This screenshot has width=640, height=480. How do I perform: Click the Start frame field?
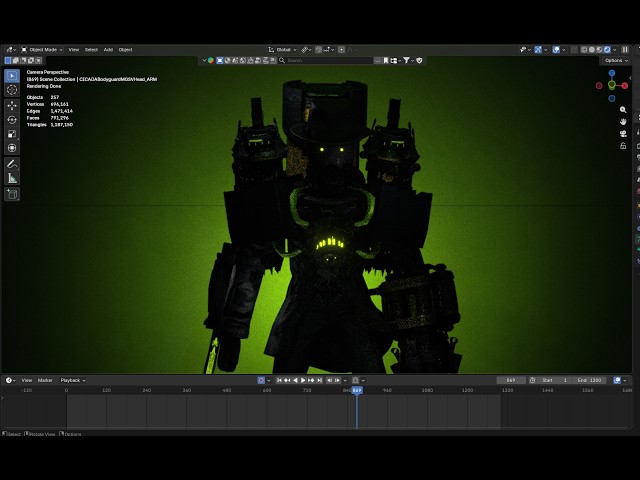pos(554,380)
